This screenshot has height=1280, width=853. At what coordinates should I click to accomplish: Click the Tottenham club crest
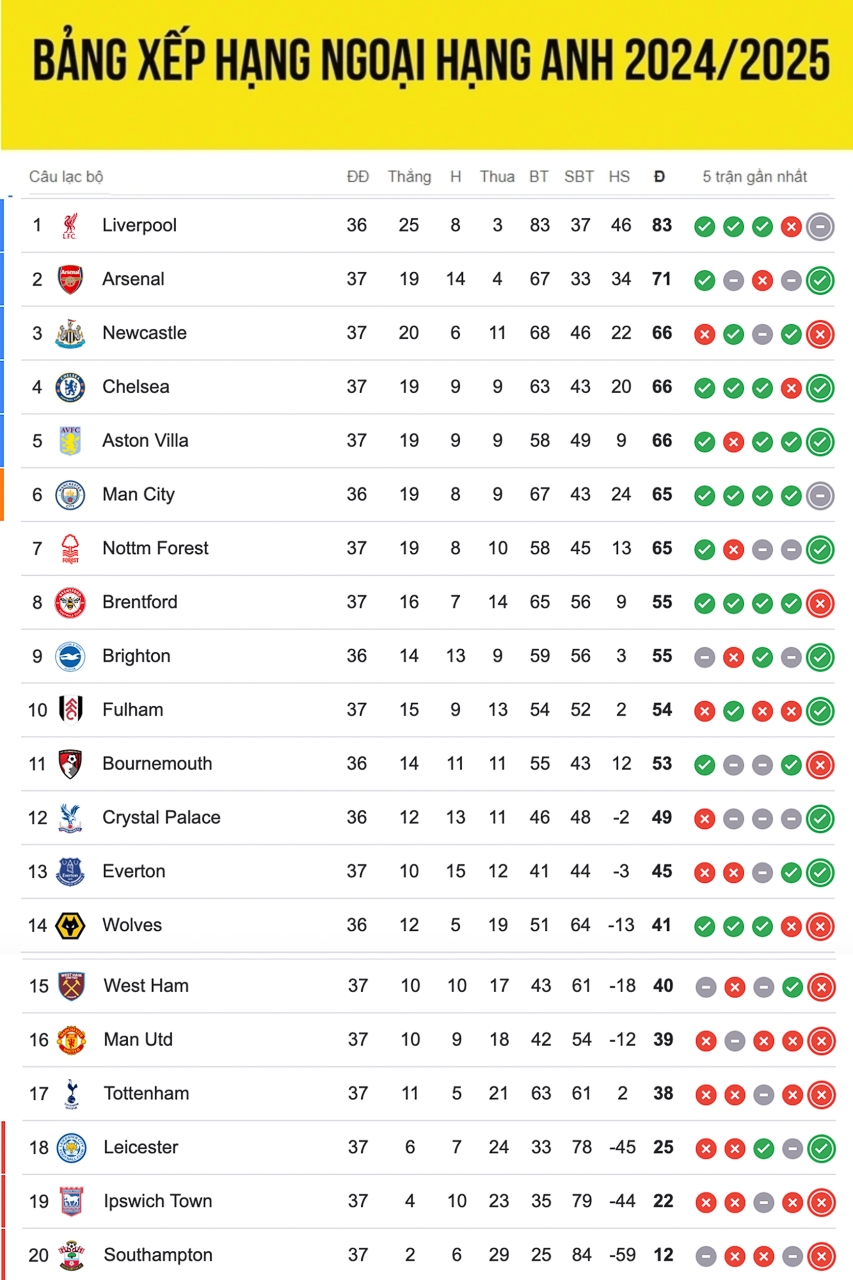[71, 1093]
